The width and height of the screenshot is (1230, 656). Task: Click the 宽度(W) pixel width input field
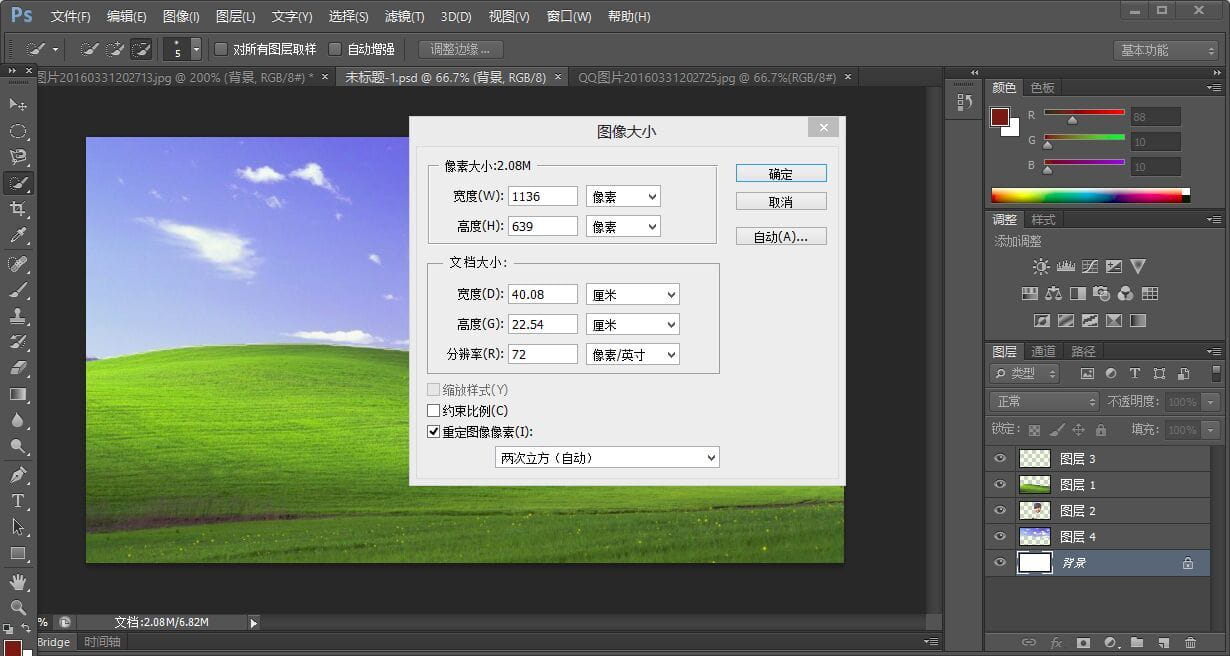click(542, 196)
